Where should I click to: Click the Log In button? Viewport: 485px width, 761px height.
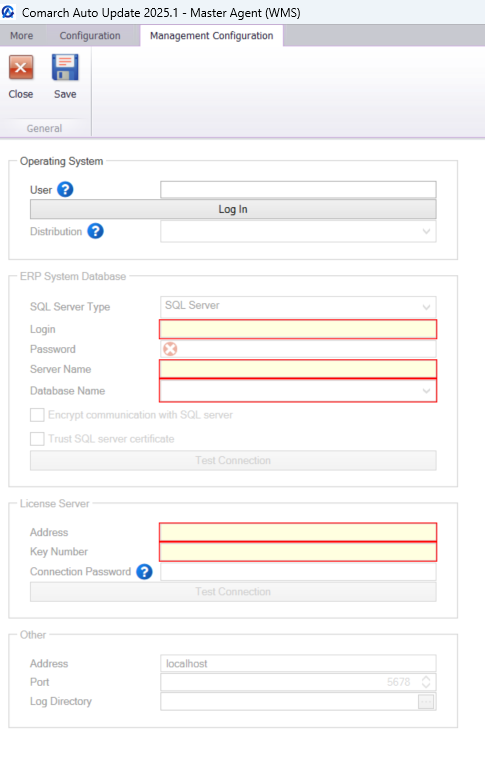[233, 209]
